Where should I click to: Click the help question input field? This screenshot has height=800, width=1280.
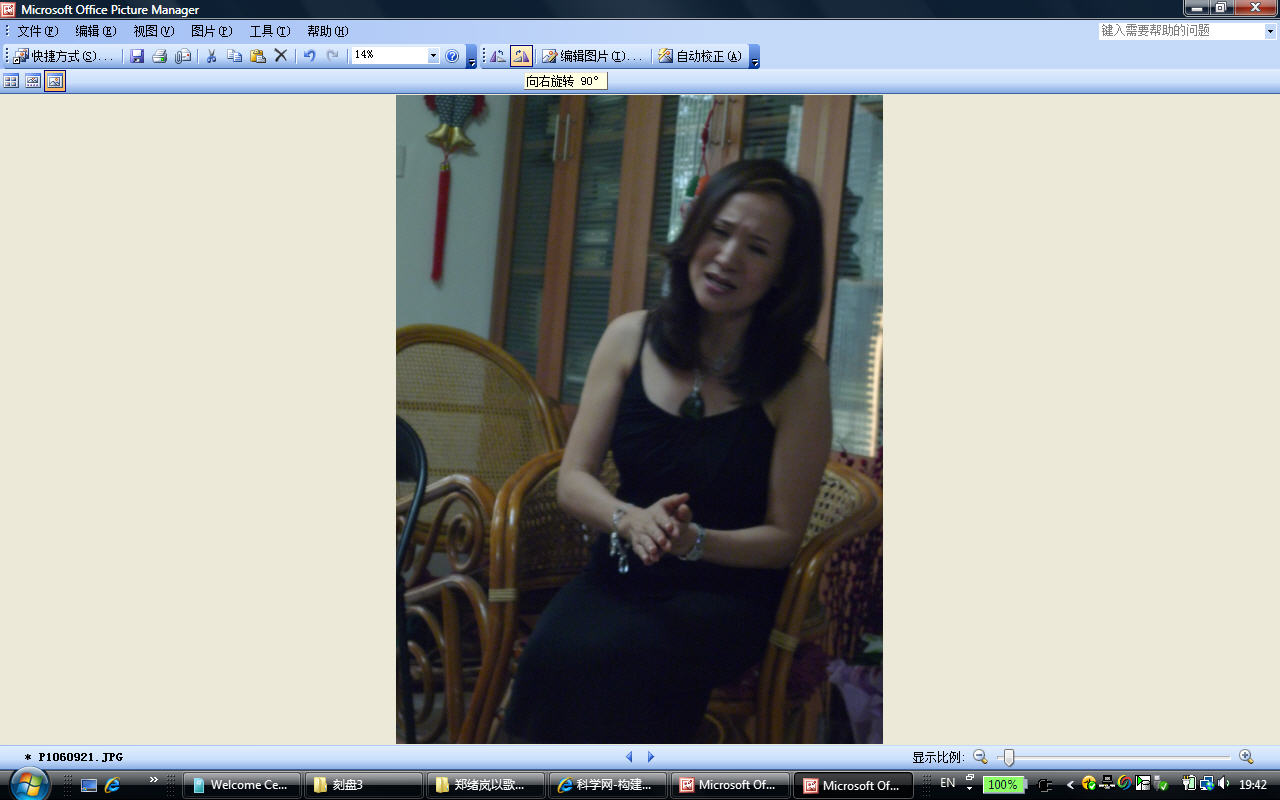(1181, 31)
